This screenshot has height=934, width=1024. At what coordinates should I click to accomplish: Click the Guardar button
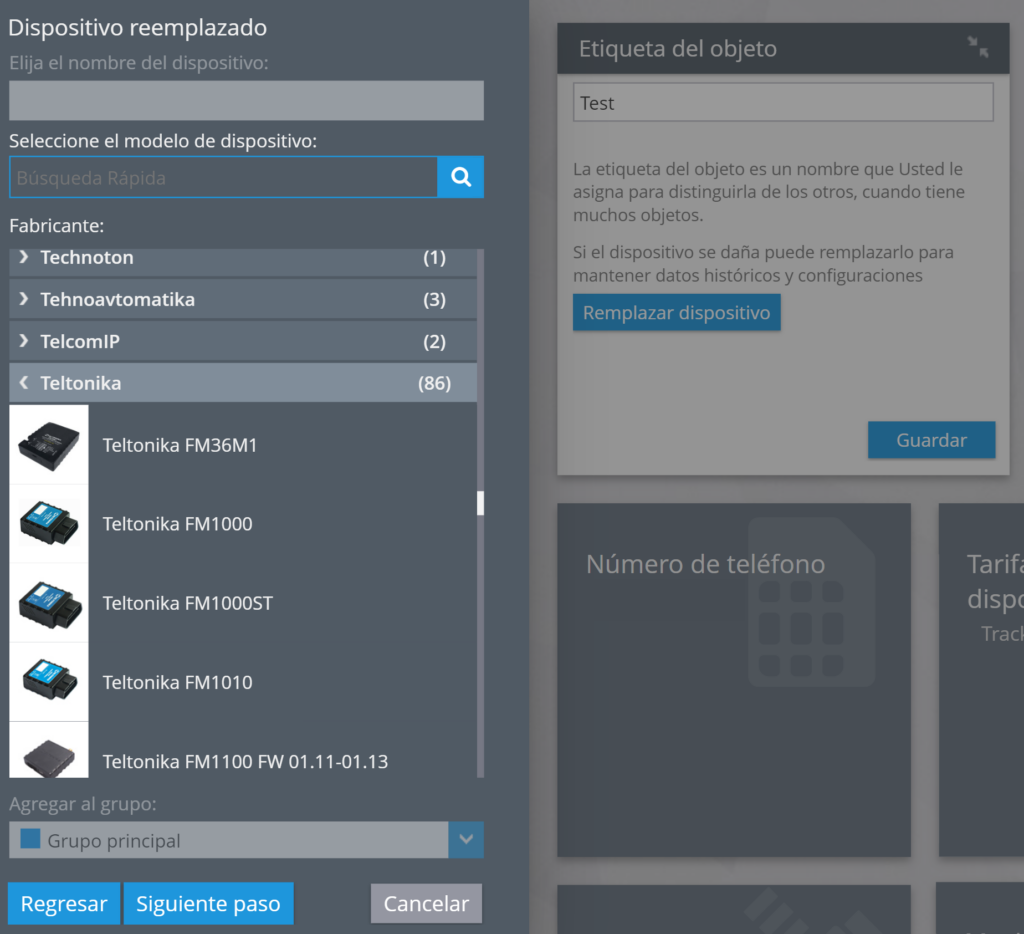[x=931, y=440]
